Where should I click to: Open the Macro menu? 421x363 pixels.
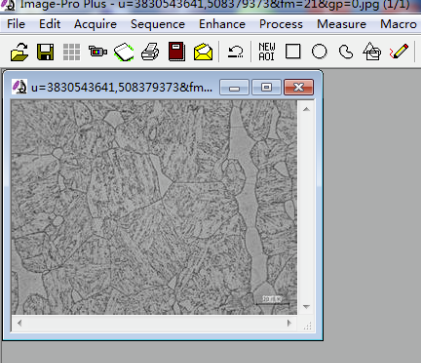398,24
